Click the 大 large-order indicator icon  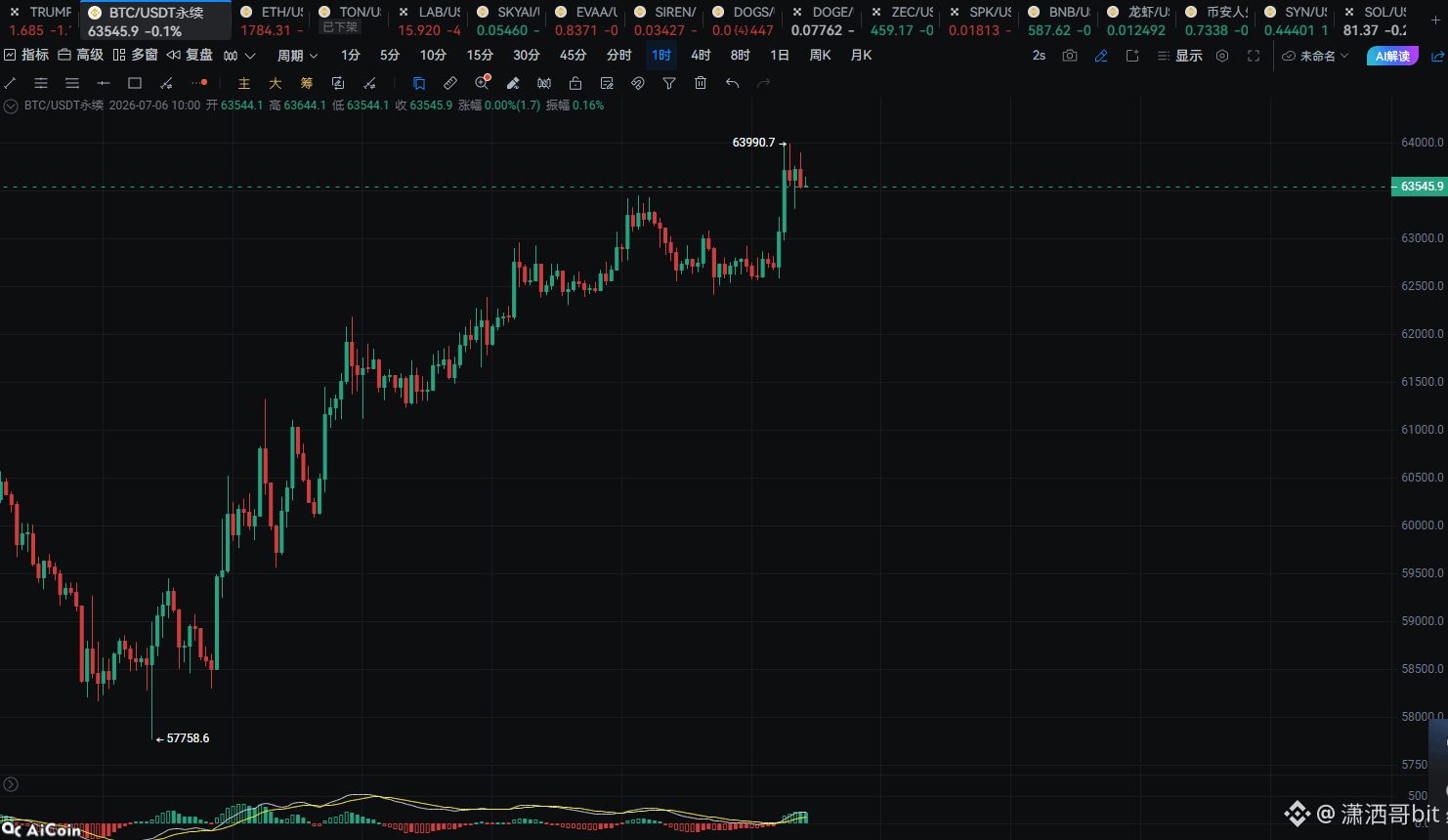coord(276,83)
